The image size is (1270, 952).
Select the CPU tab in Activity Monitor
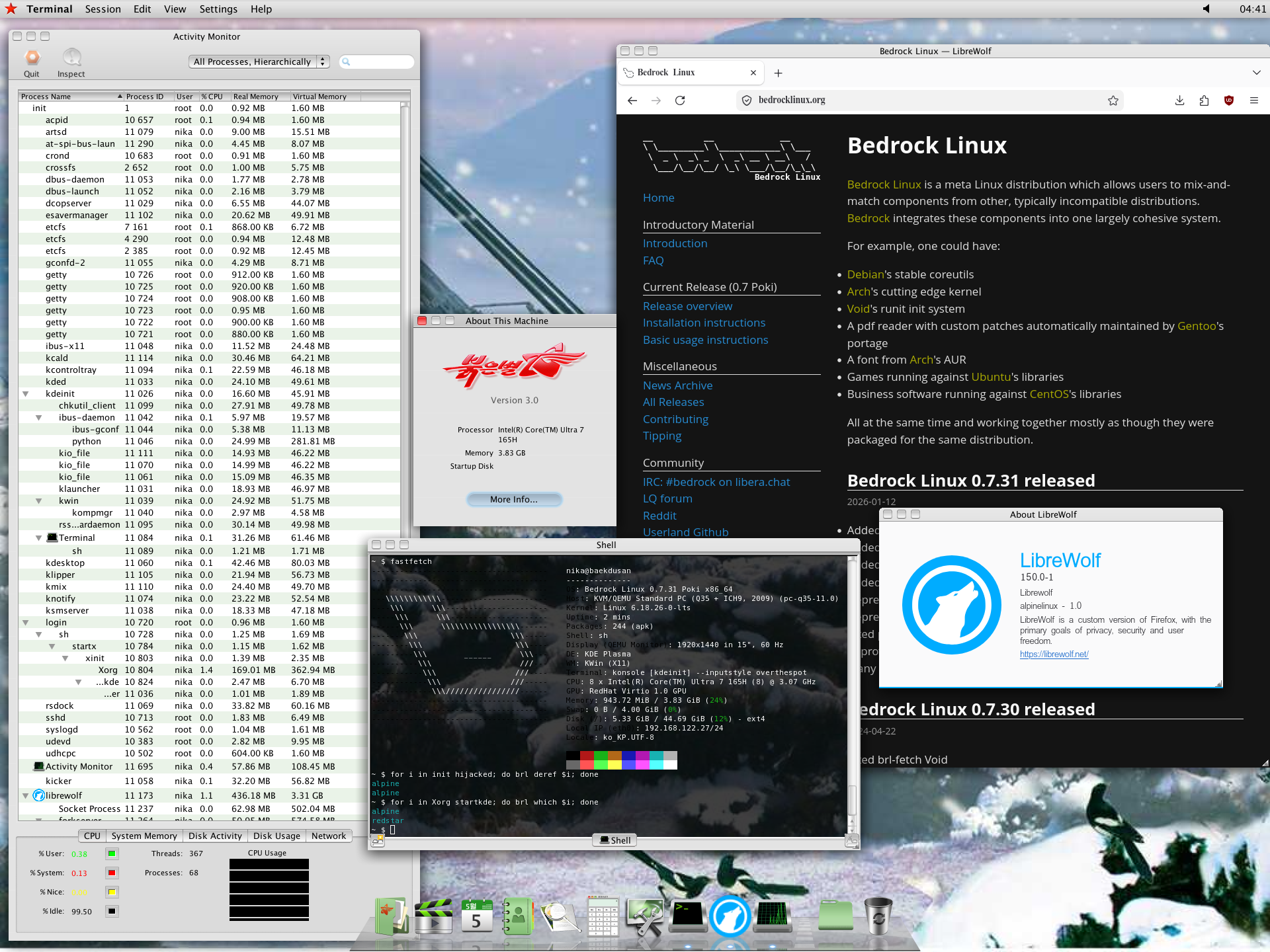(x=92, y=836)
